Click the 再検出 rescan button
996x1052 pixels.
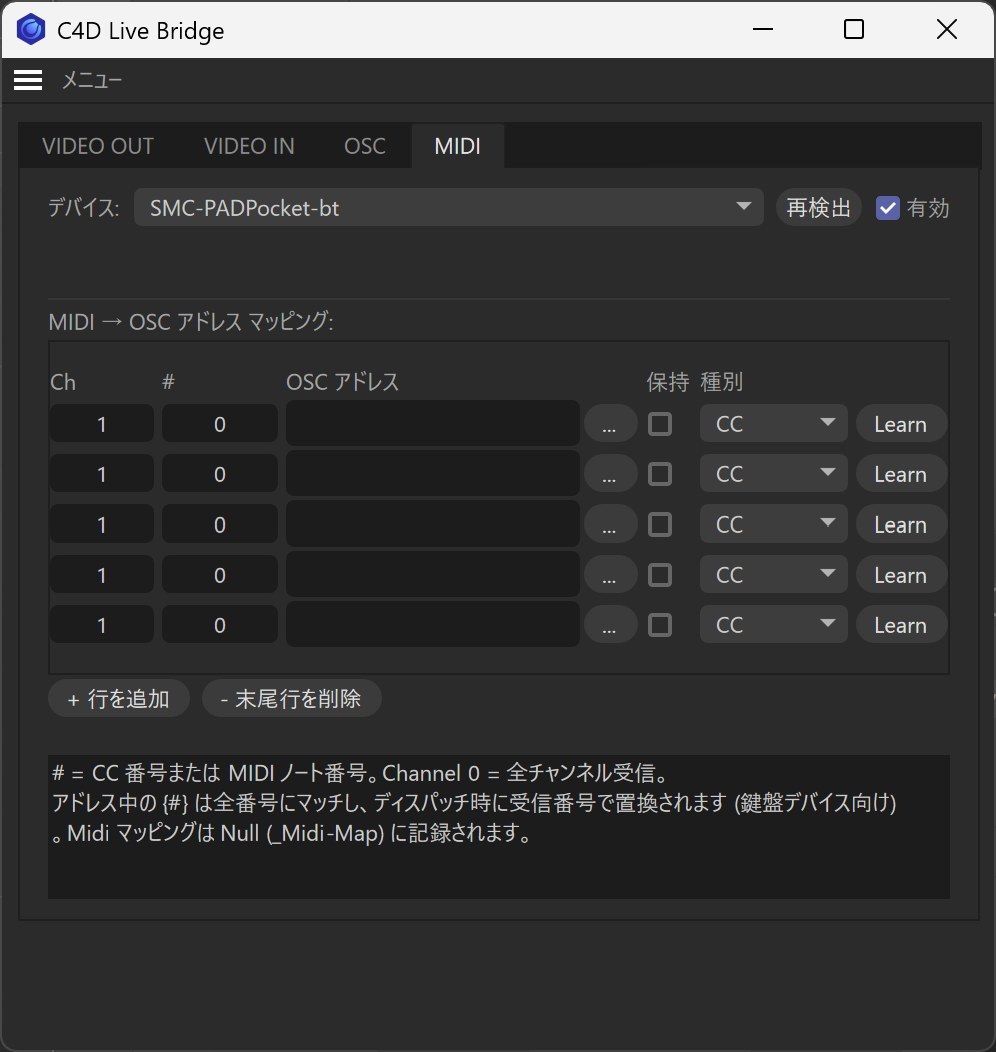coord(818,207)
